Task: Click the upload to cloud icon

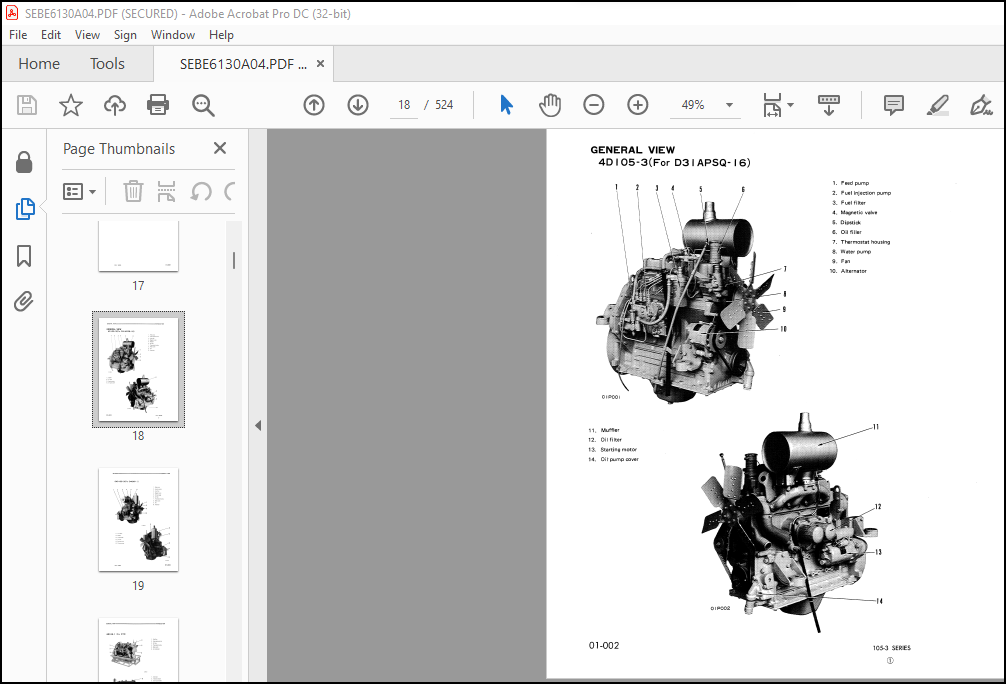Action: [x=115, y=105]
